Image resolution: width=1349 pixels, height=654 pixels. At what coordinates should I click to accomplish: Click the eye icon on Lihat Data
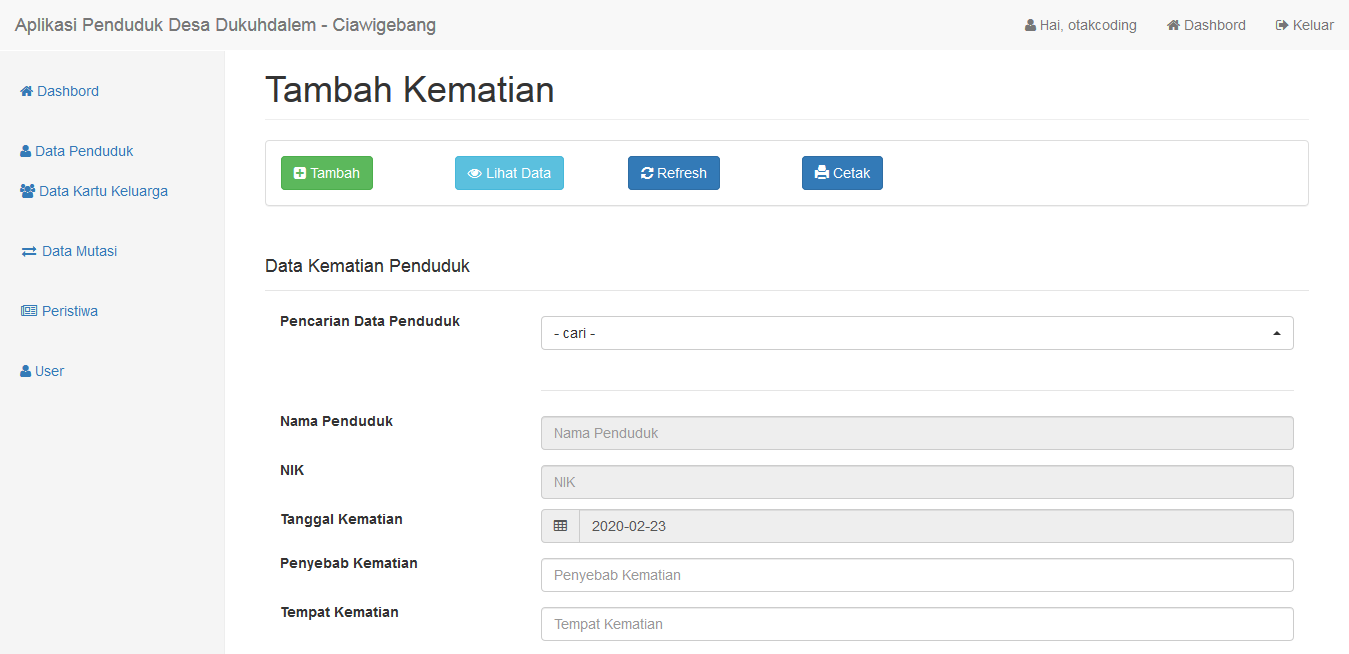[473, 172]
